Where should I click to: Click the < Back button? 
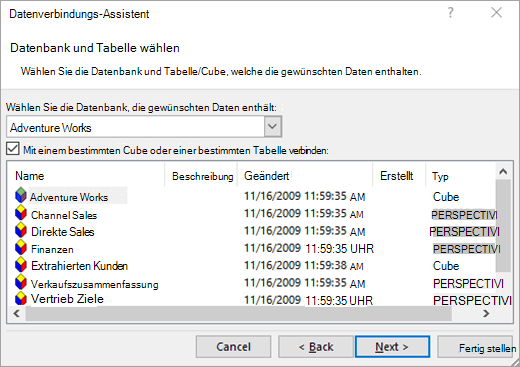(316, 347)
